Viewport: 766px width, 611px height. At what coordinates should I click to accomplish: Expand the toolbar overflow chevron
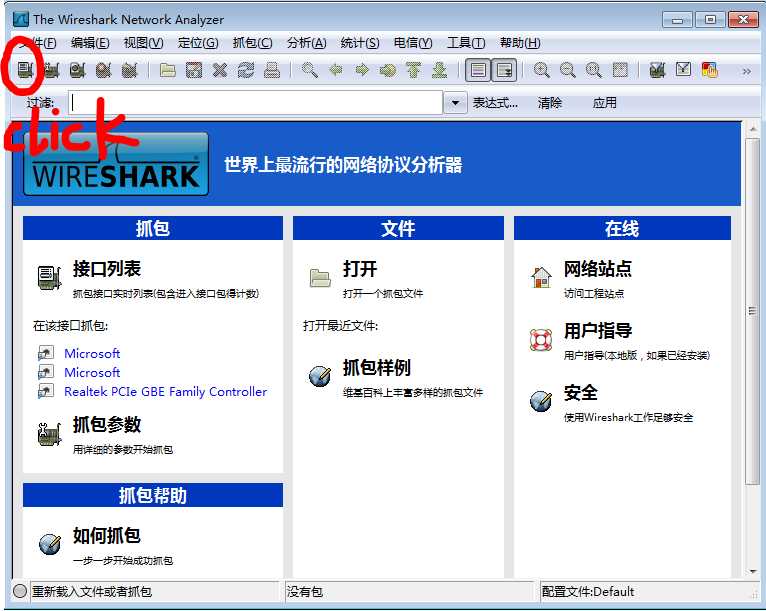pos(746,71)
